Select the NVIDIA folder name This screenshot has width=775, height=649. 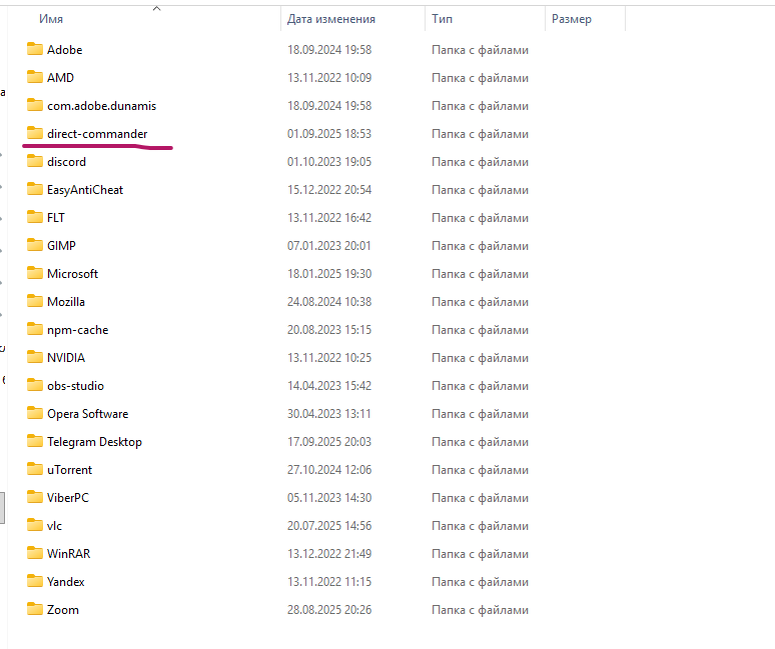tap(66, 358)
